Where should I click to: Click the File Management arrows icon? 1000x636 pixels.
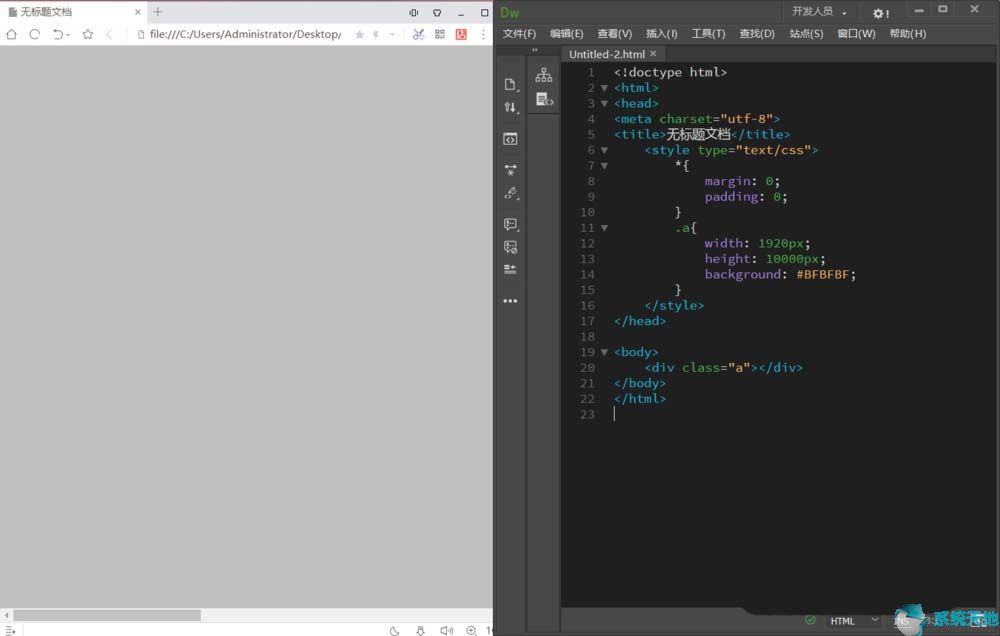510,107
